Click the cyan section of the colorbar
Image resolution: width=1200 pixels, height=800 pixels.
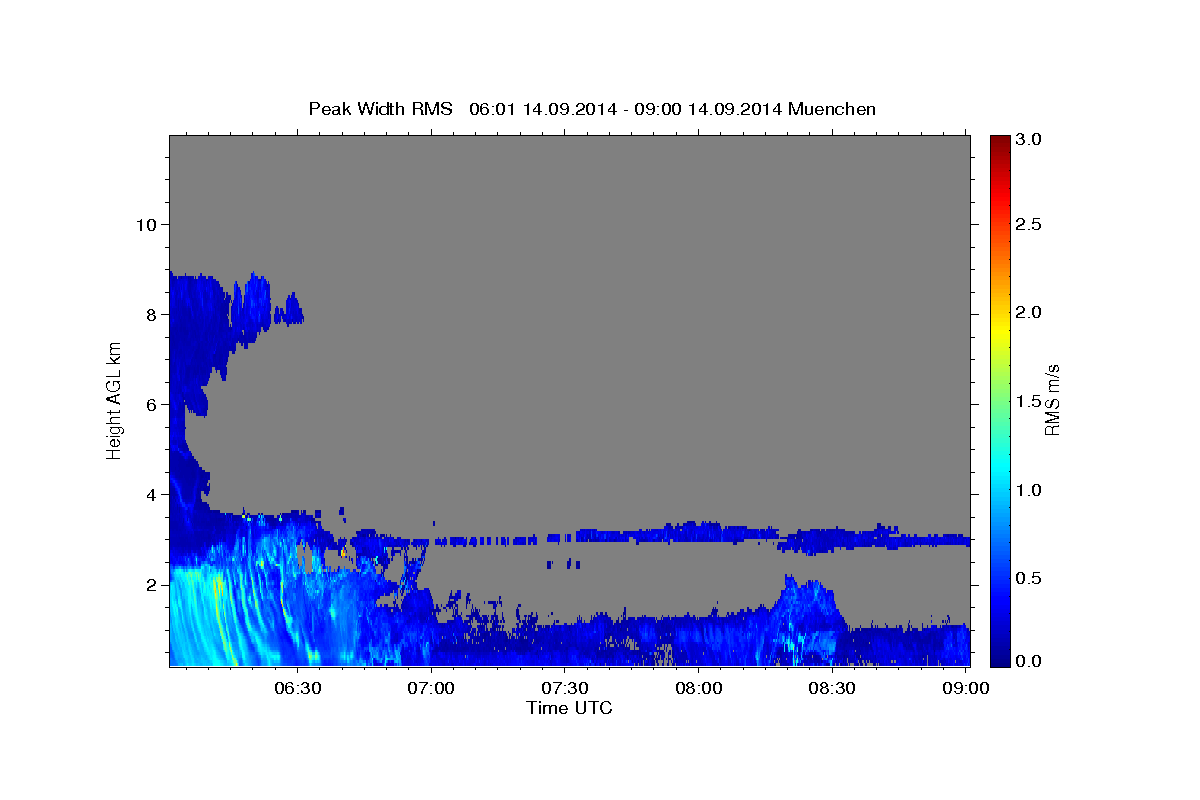1000,470
